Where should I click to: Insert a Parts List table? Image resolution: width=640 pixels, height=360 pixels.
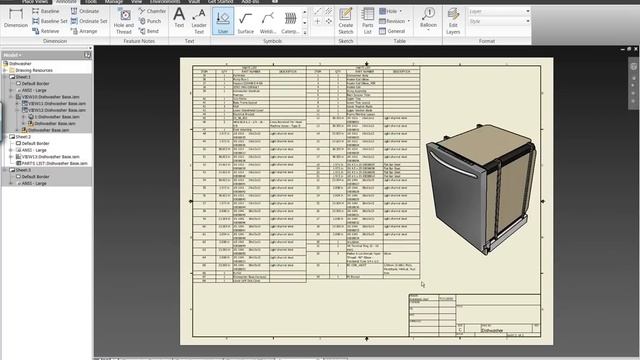(367, 21)
